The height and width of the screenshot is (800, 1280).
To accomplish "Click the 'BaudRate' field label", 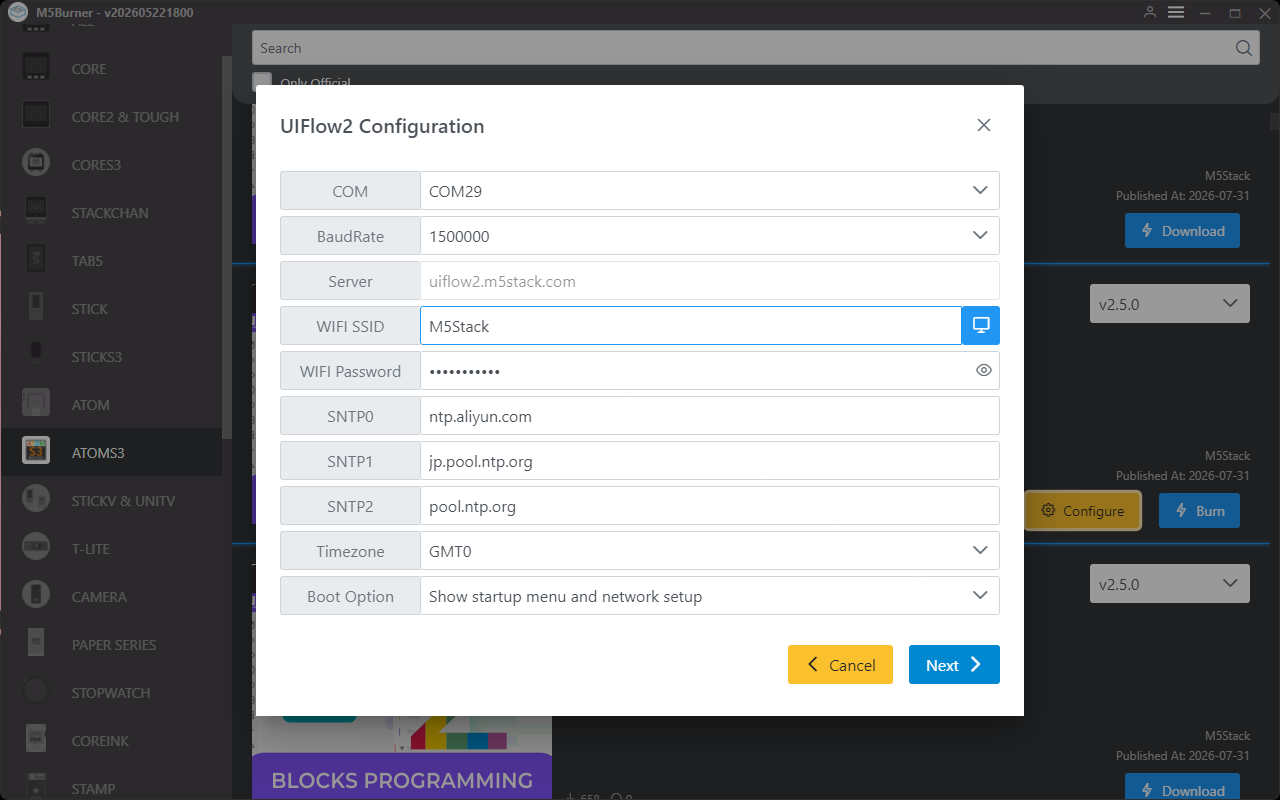I will click(350, 236).
